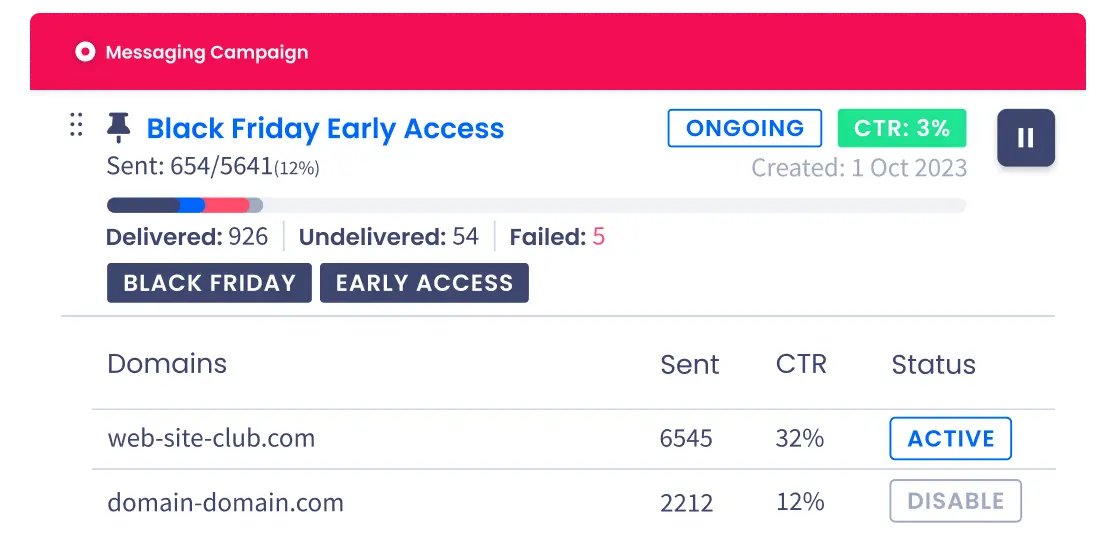Click the pink segment of progress bar
Screen dimensions: 1116x540
pyautogui.click(x=226, y=206)
